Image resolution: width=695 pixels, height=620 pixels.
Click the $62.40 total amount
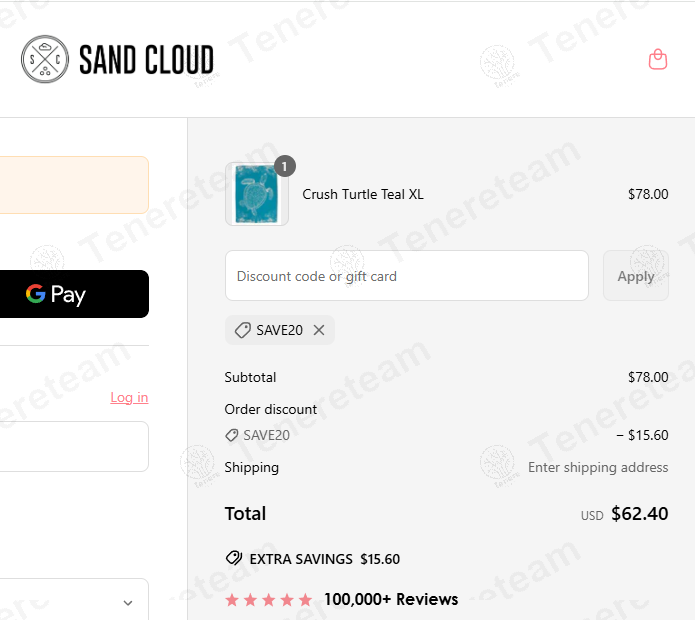click(639, 514)
